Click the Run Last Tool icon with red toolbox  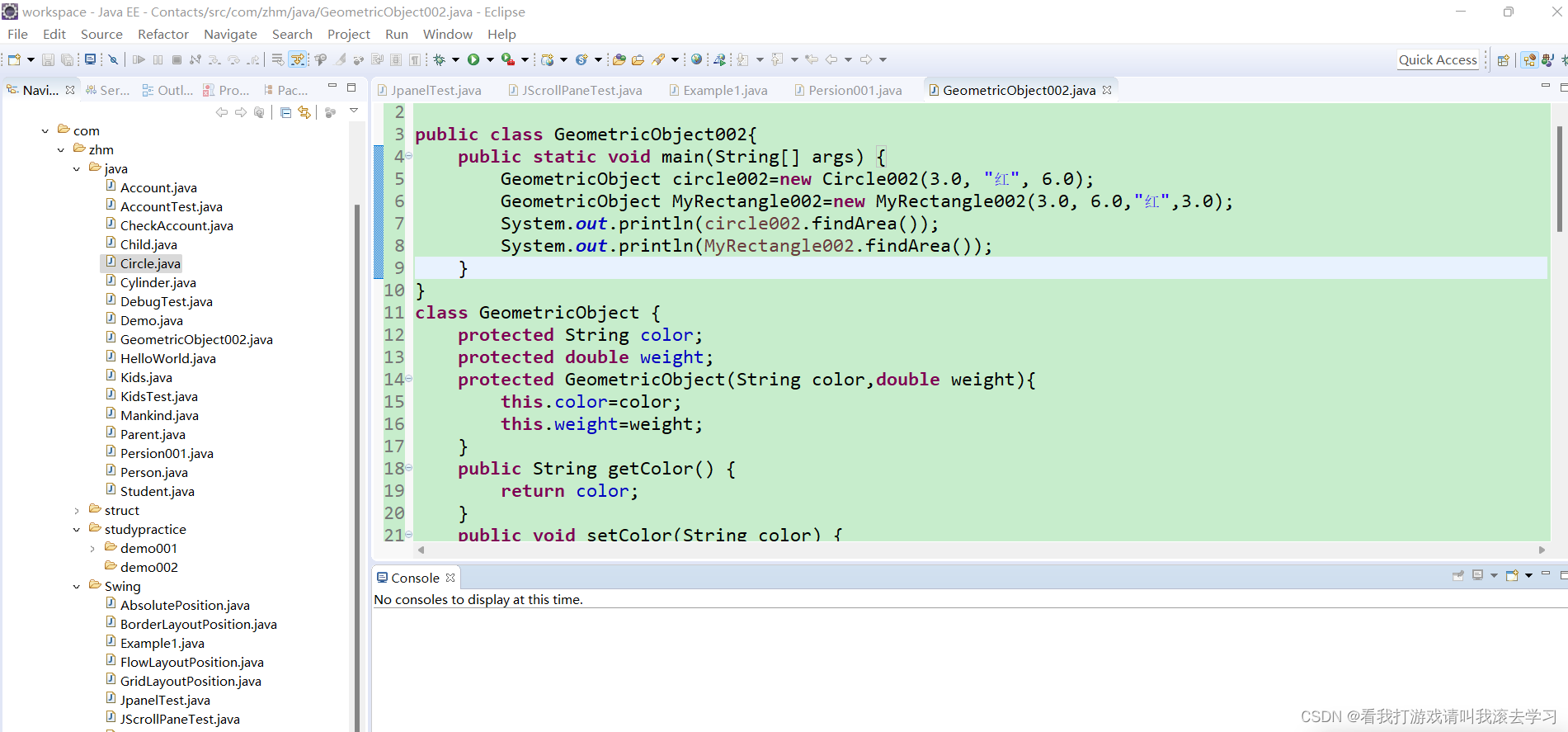508,59
